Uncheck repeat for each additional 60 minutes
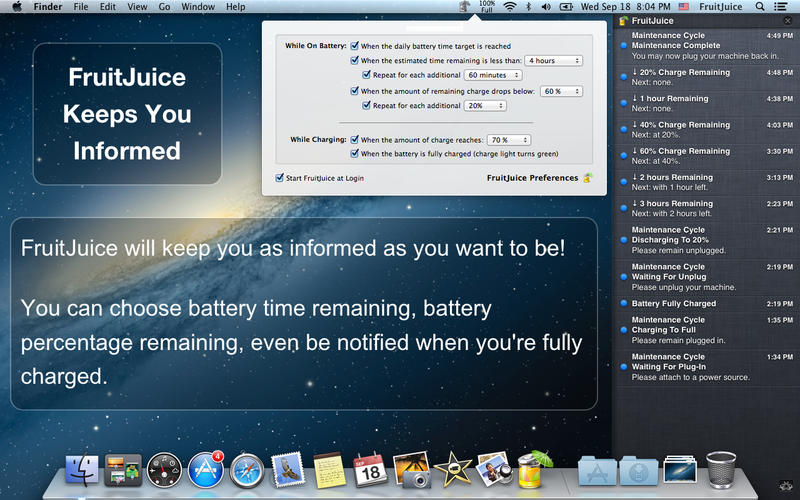 (366, 74)
